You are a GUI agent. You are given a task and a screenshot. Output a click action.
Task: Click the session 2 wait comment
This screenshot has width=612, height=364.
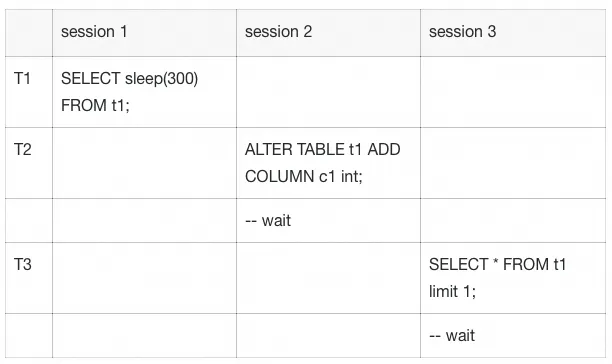tap(268, 221)
